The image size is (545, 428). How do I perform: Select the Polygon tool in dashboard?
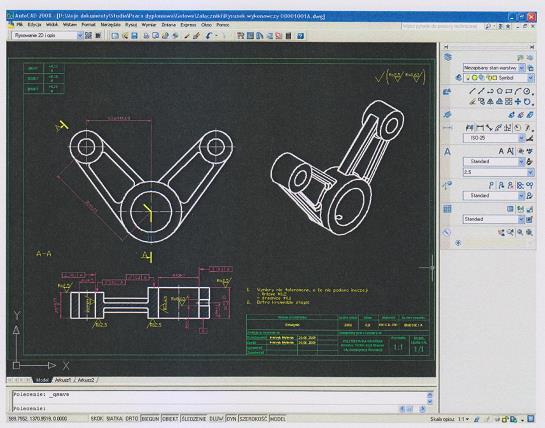499,91
